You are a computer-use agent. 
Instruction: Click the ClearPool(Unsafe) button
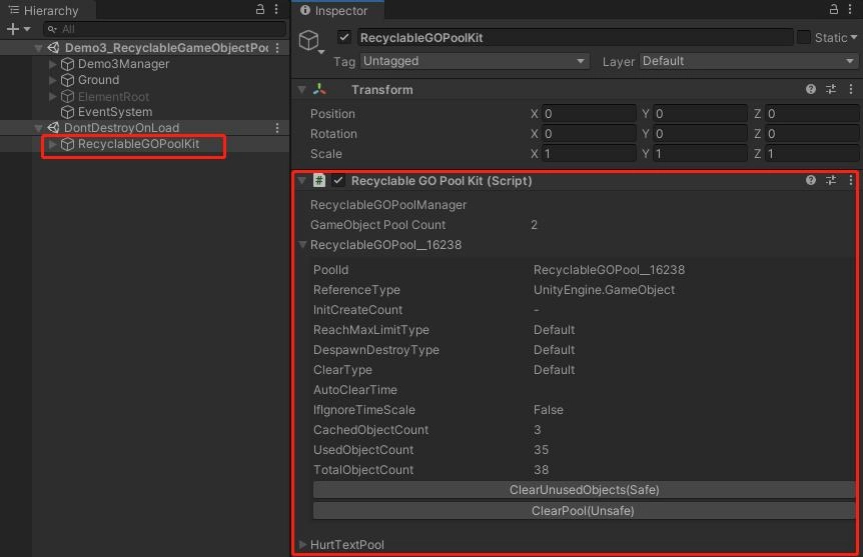tap(584, 511)
